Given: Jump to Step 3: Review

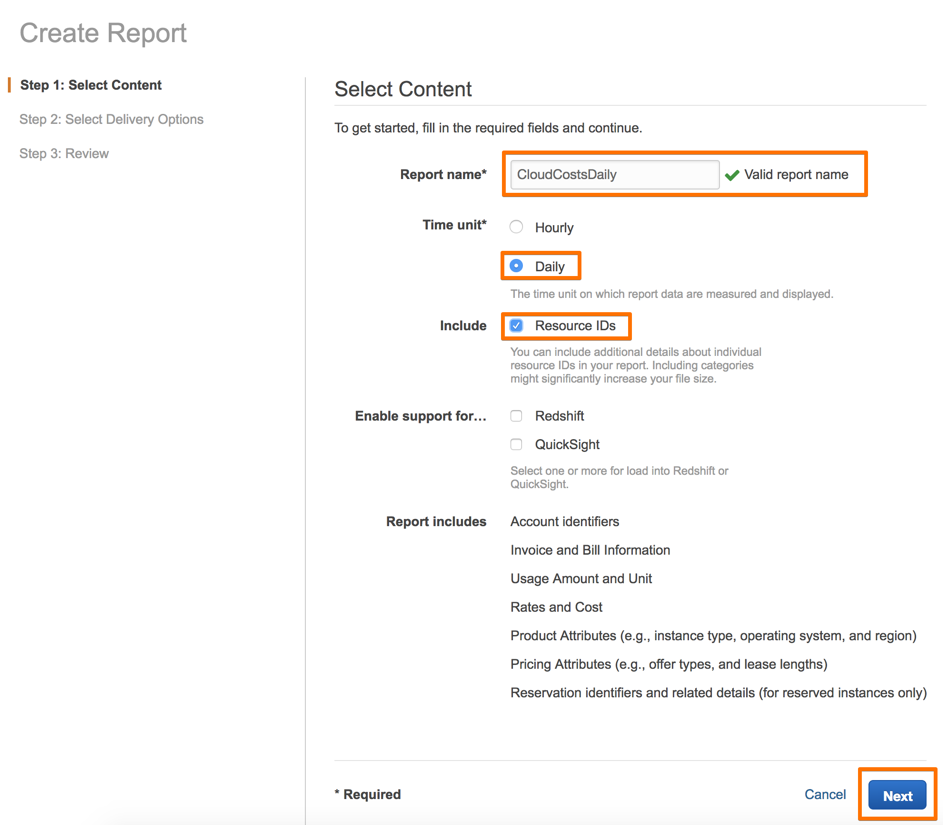Looking at the screenshot, I should tap(64, 153).
